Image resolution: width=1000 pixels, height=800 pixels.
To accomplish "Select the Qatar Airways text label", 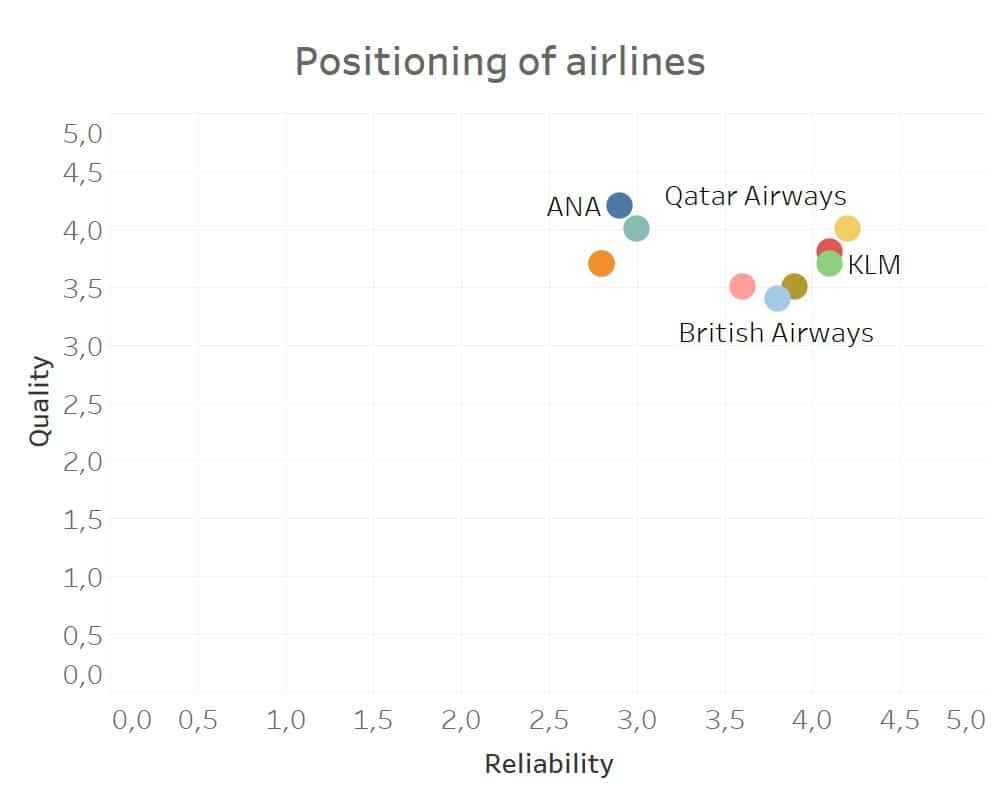I will [755, 196].
